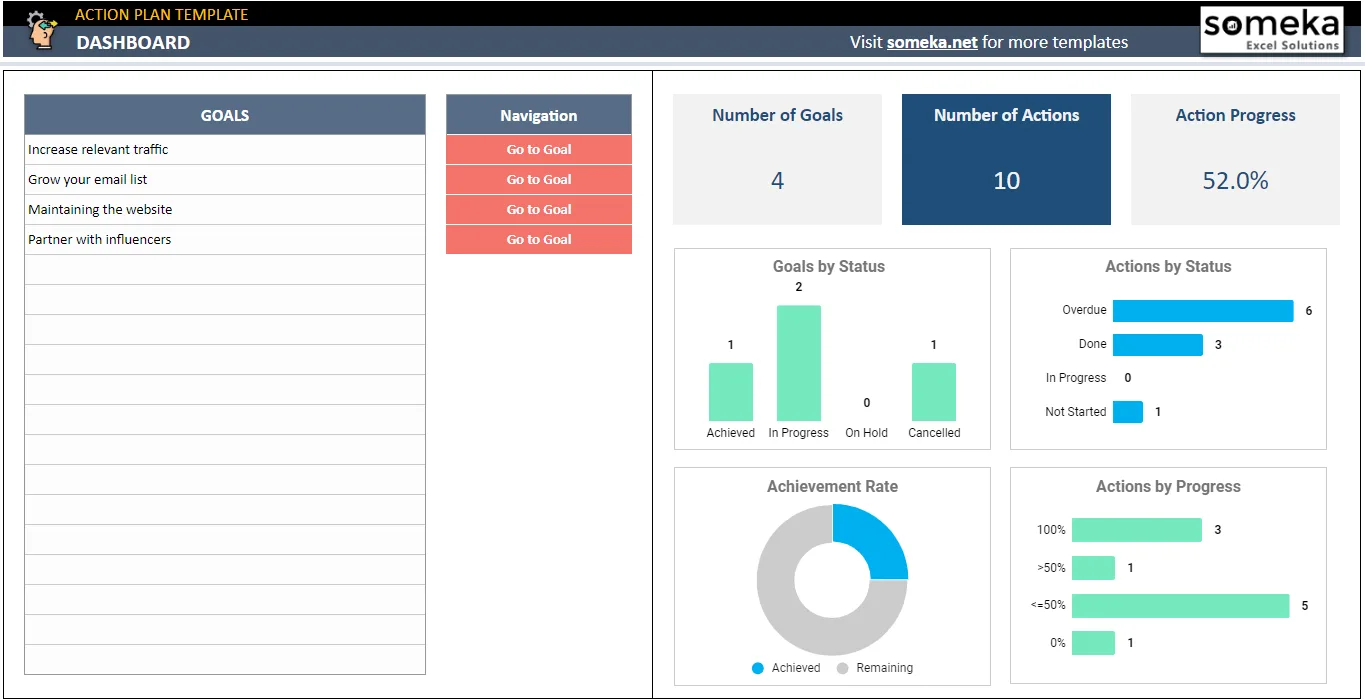Select the first empty goal row
The width and height of the screenshot is (1365, 700).
pyautogui.click(x=225, y=270)
